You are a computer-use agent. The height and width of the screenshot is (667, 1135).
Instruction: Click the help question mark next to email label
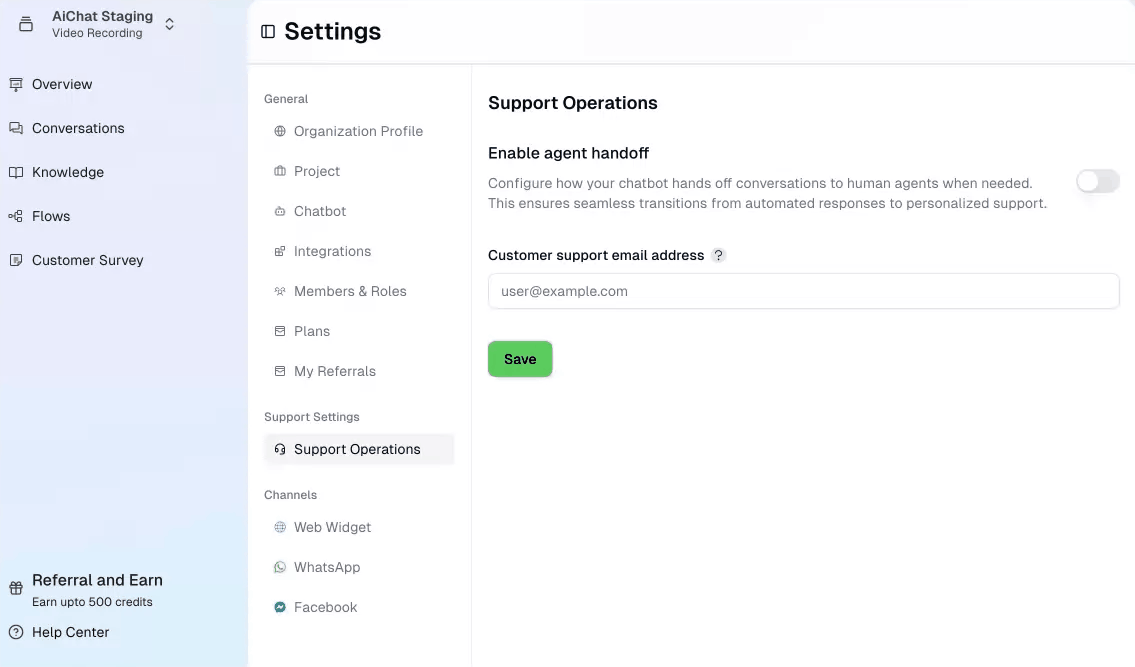click(718, 255)
